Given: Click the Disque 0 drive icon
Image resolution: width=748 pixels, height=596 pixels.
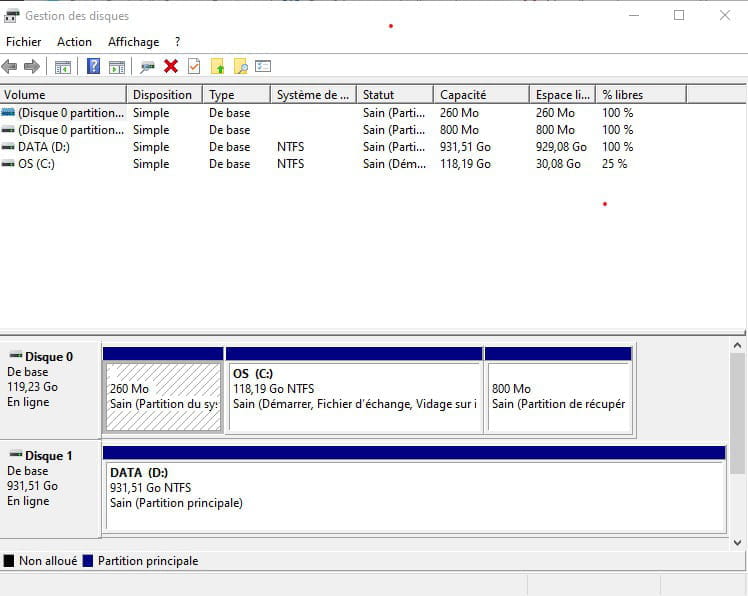Looking at the screenshot, I should (x=16, y=356).
